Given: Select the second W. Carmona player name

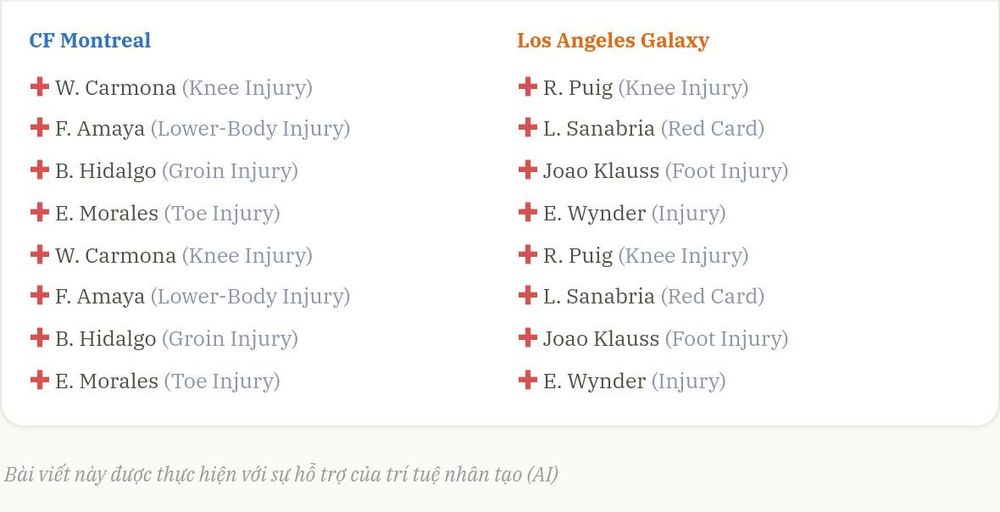Looking at the screenshot, I should [115, 256].
